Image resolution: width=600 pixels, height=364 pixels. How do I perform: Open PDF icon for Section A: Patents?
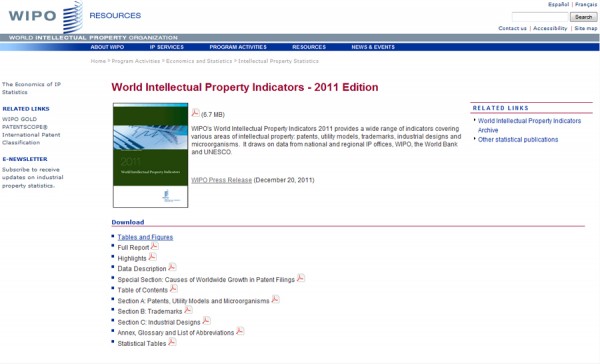(275, 299)
